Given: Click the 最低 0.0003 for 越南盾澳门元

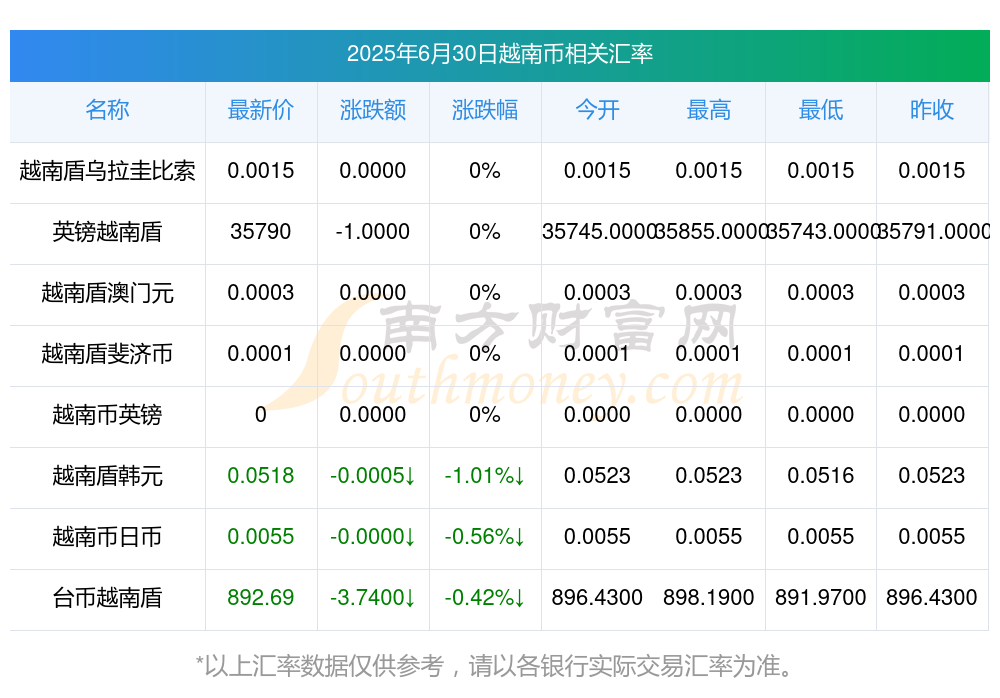Looking at the screenshot, I should coord(821,293).
